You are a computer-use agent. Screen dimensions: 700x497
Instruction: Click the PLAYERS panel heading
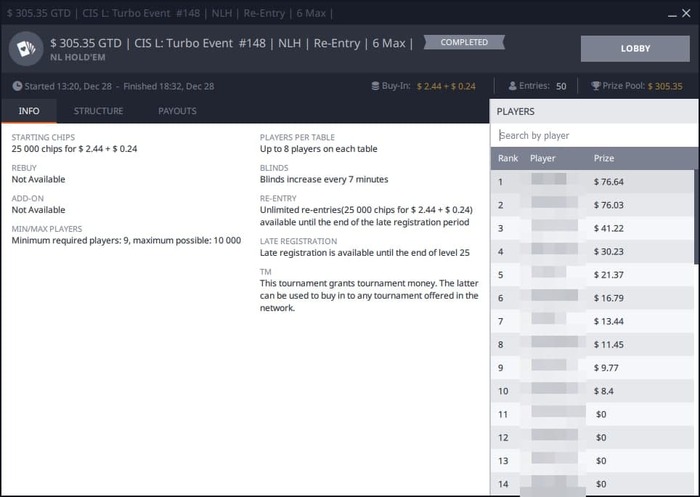pos(515,111)
